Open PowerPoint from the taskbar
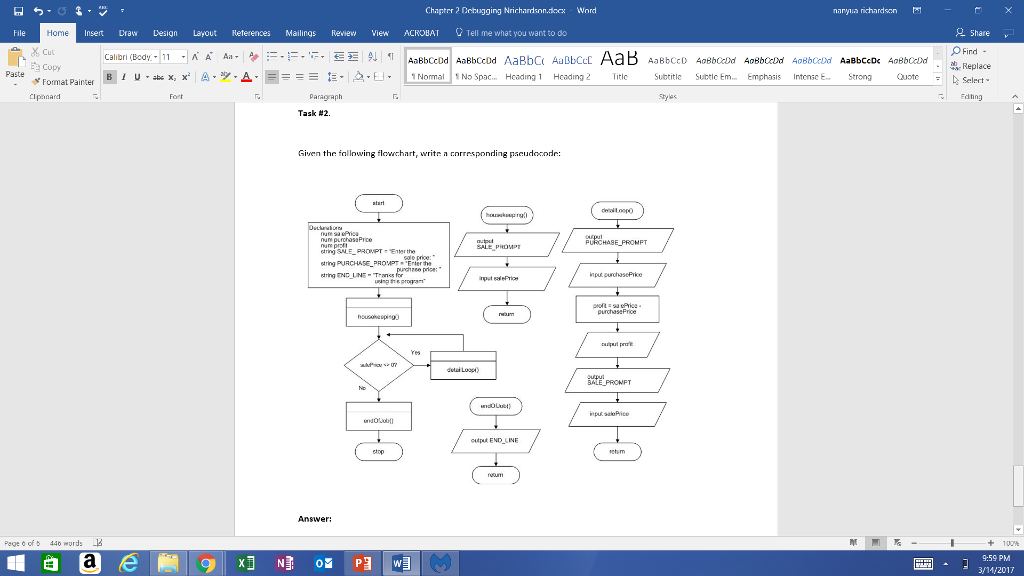Image resolution: width=1024 pixels, height=576 pixels. pos(361,563)
